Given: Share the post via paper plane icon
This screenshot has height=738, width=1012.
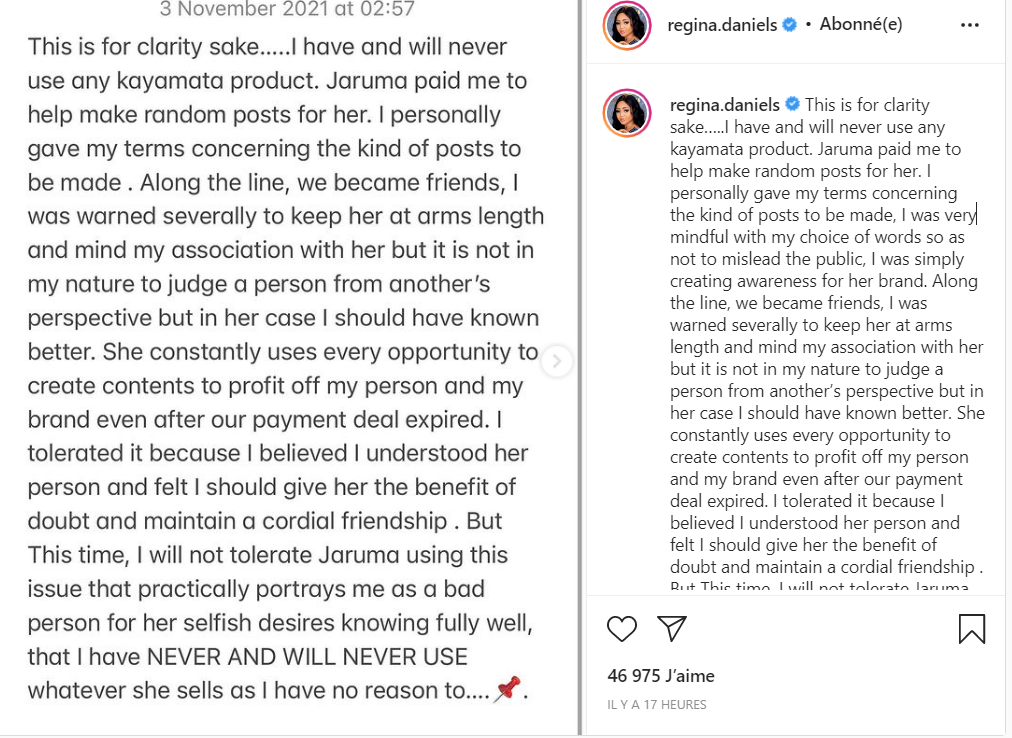Looking at the screenshot, I should click(672, 628).
